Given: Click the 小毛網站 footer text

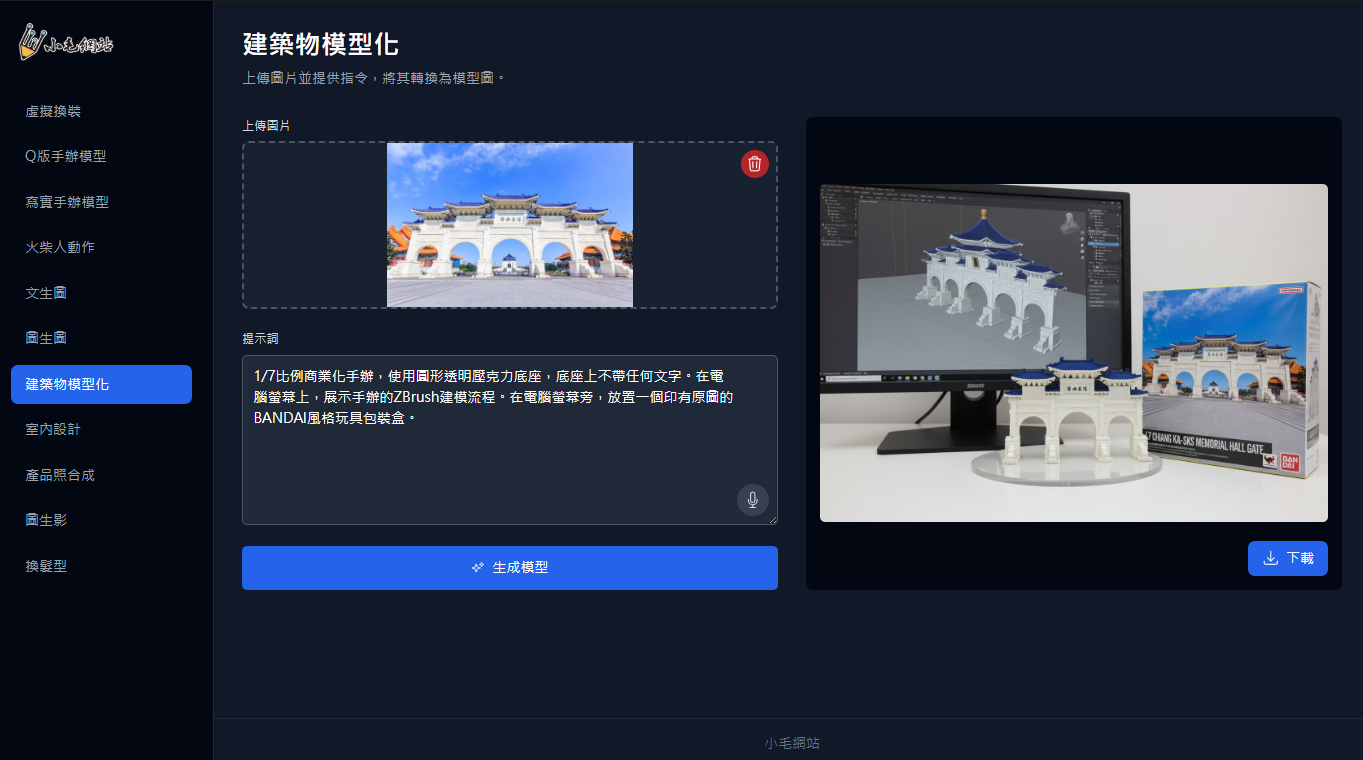Looking at the screenshot, I should click(x=792, y=743).
